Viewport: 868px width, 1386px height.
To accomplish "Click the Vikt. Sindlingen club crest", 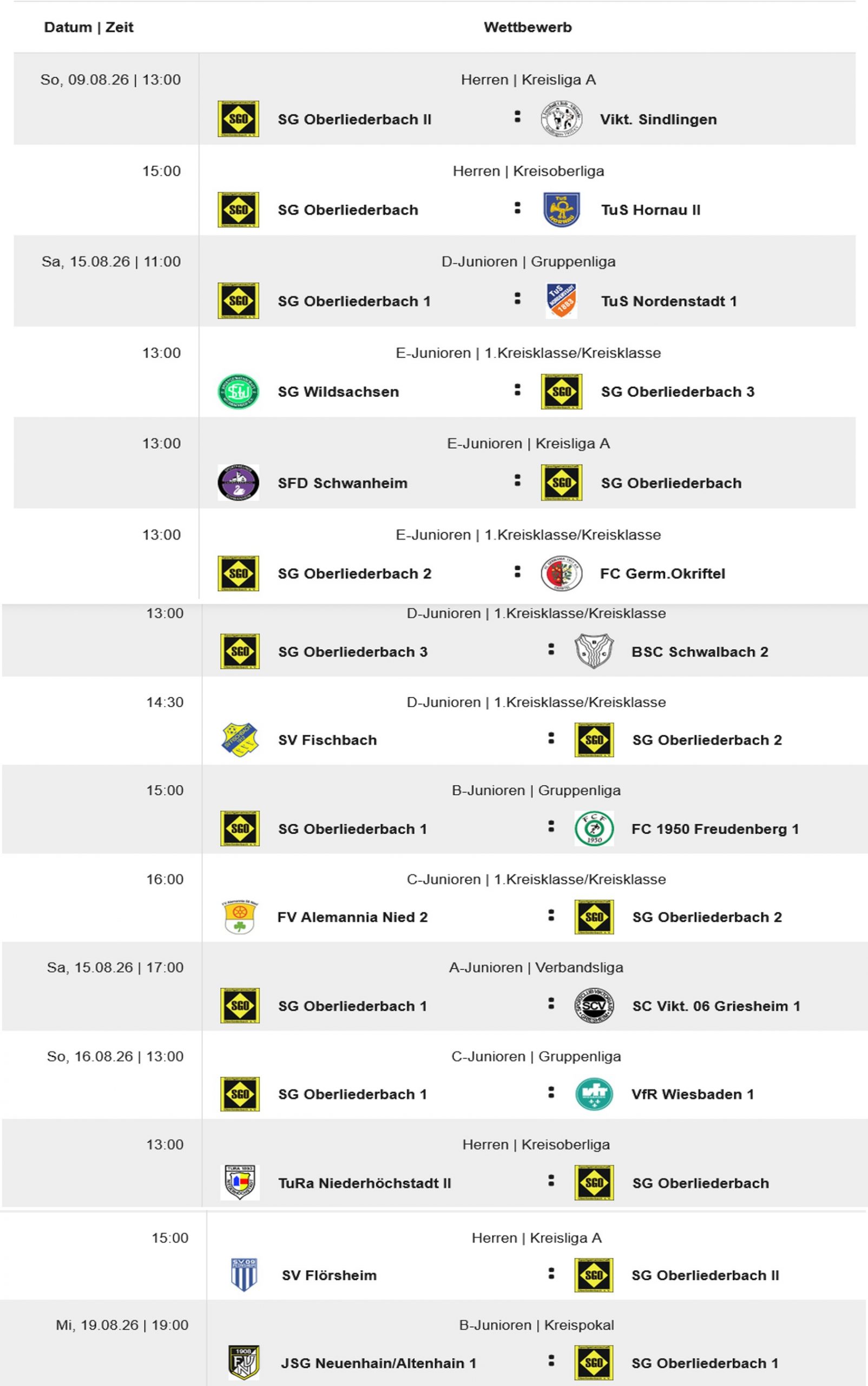I will coord(562,119).
